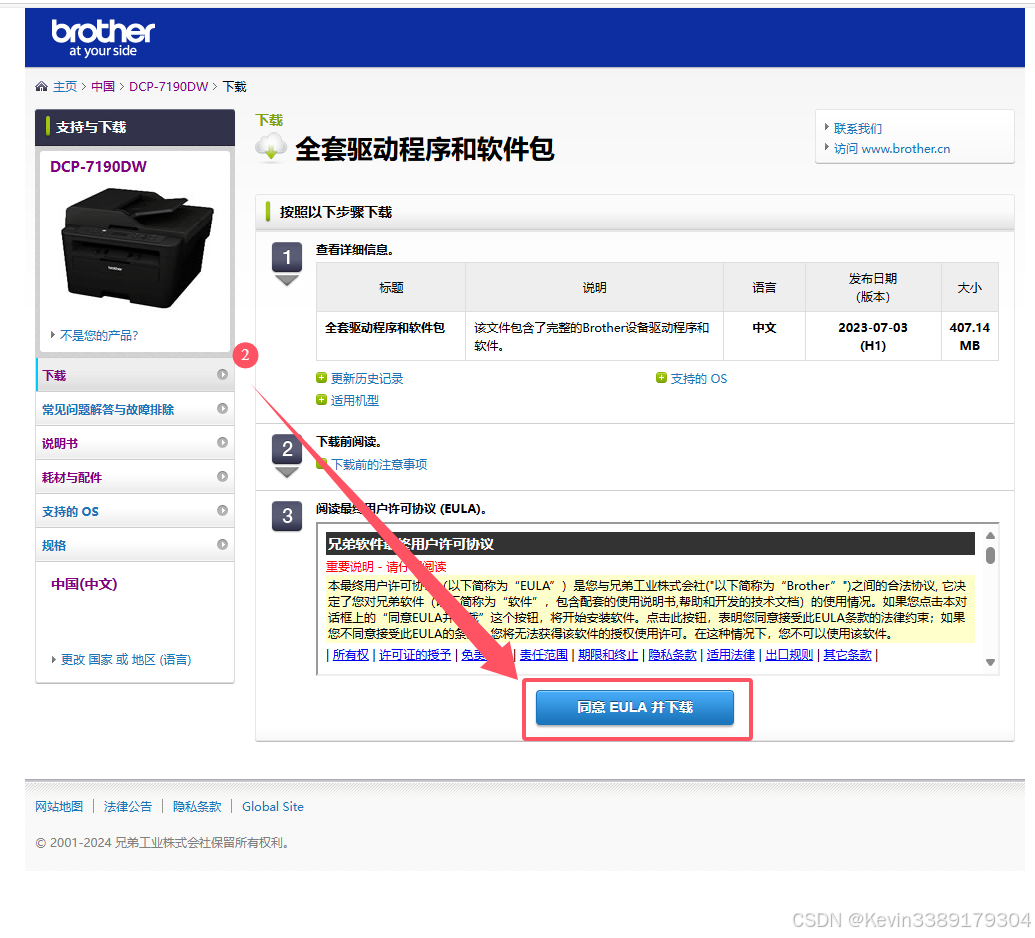Click green plus icon beside 支持的 OS
The height and width of the screenshot is (938, 1035).
coord(661,378)
